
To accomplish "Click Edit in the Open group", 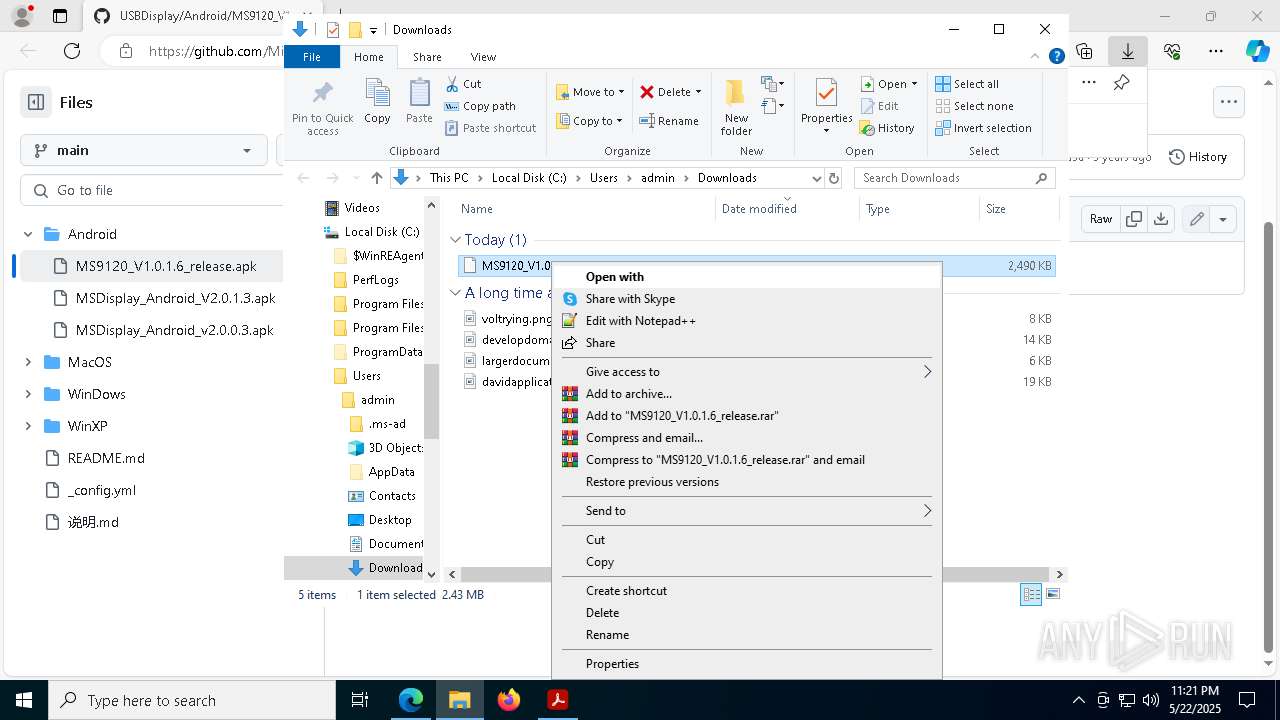I will [x=879, y=106].
